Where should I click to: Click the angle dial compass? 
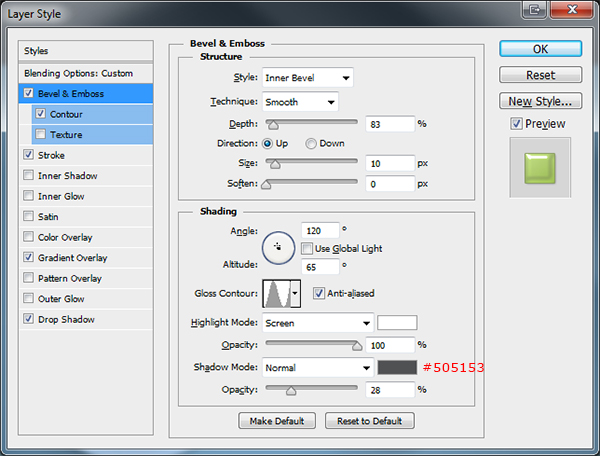pos(278,248)
